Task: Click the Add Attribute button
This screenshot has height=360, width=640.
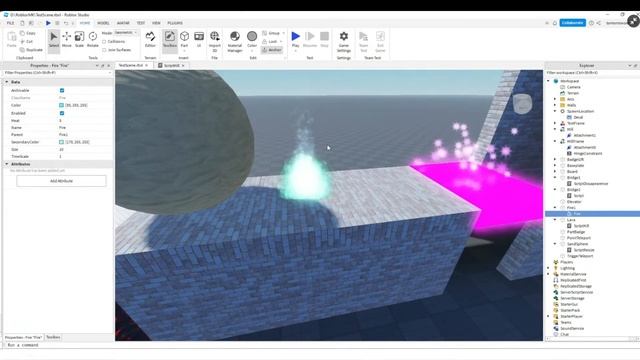Action: pos(61,181)
